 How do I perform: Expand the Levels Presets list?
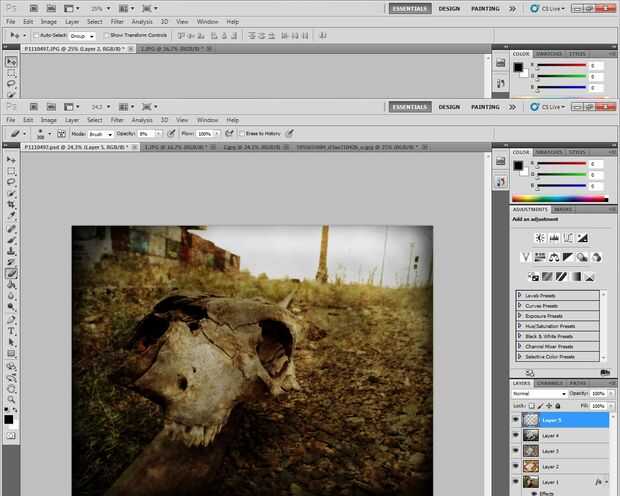click(x=520, y=296)
